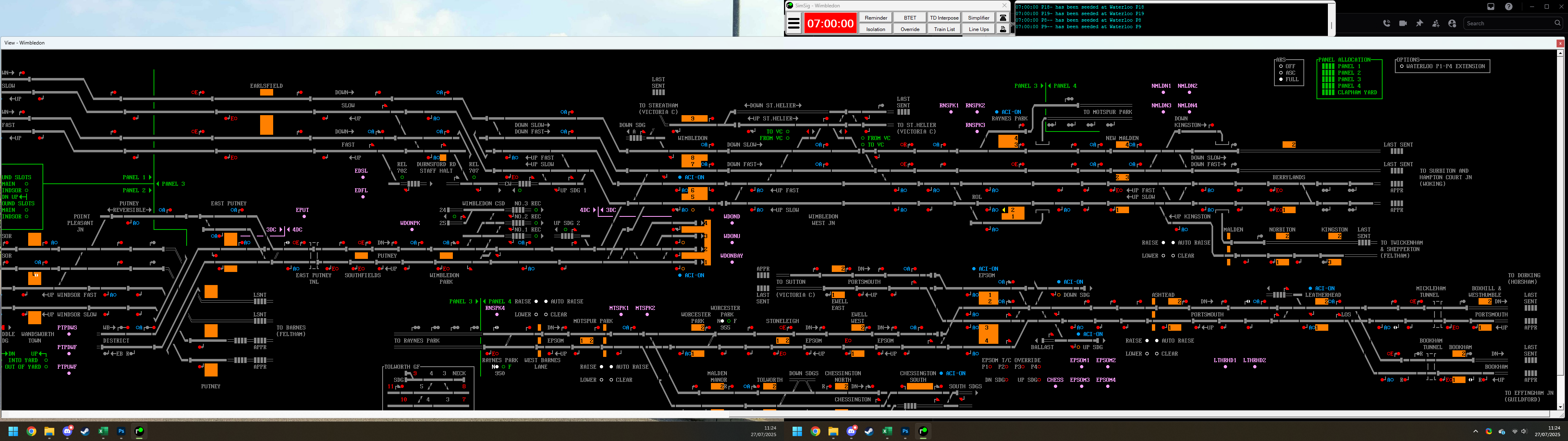The width and height of the screenshot is (1568, 441).
Task: Click the pin icon near search
Action: pos(1419,23)
